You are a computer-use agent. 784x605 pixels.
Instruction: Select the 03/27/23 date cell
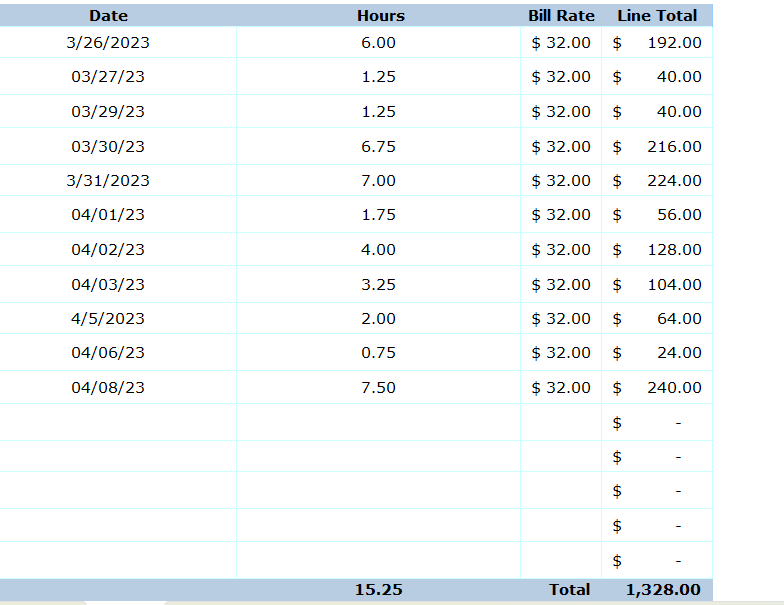pyautogui.click(x=108, y=77)
